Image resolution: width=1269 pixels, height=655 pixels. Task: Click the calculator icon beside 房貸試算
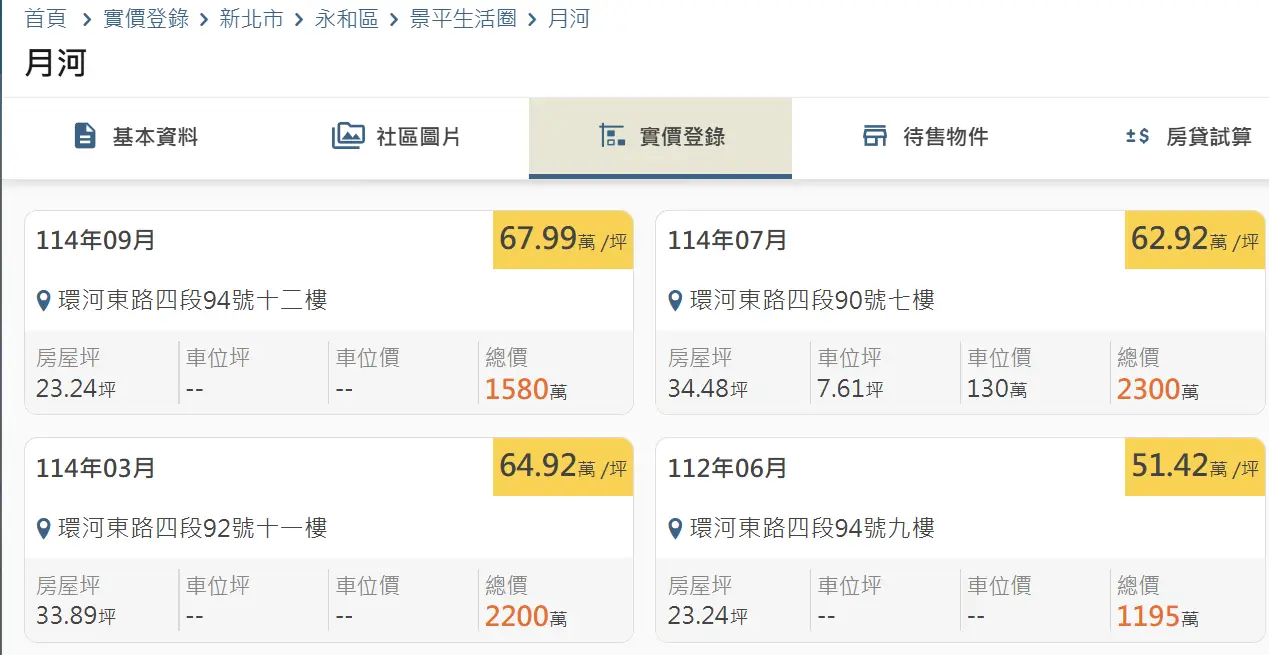[1137, 136]
